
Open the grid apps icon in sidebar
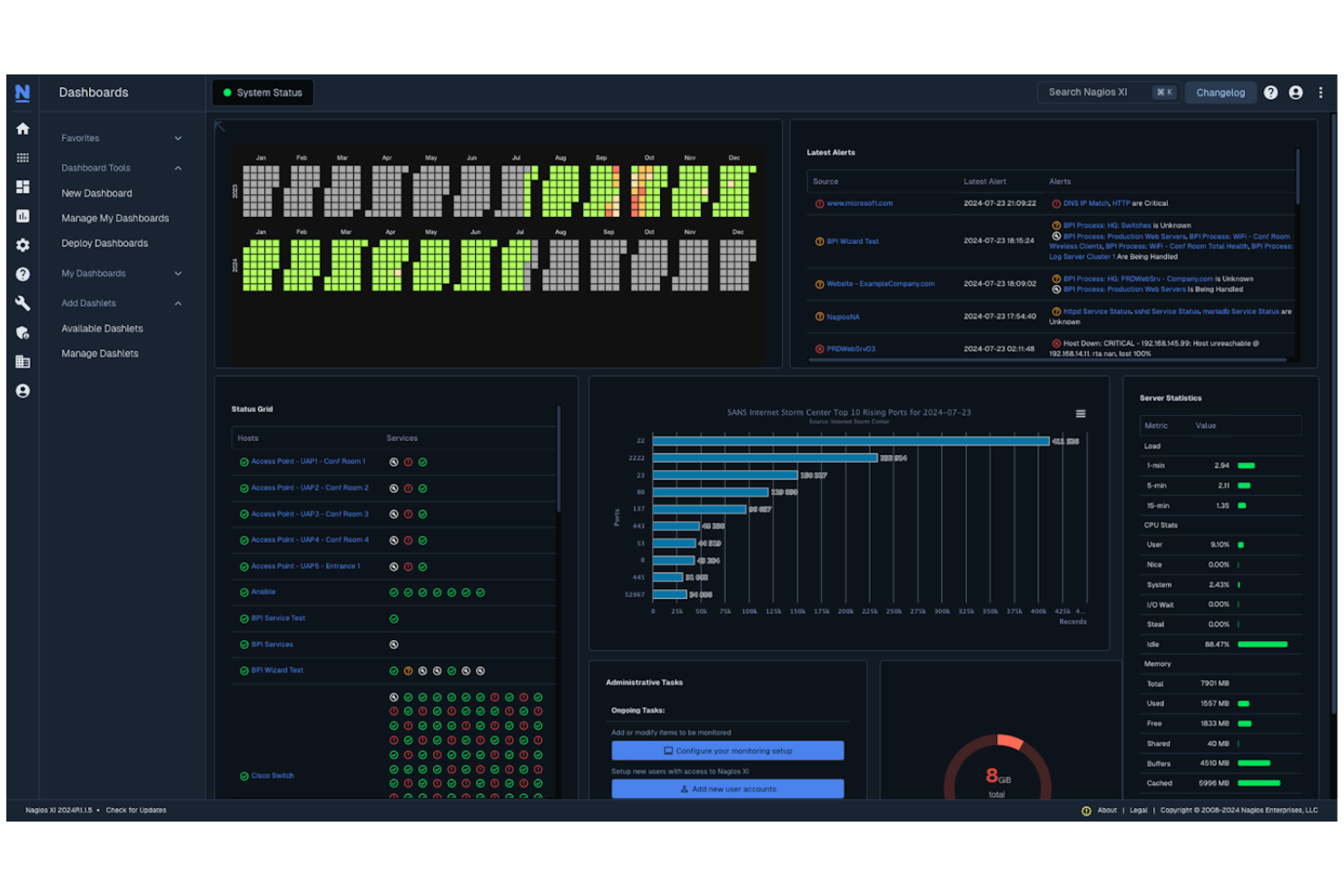(22, 158)
